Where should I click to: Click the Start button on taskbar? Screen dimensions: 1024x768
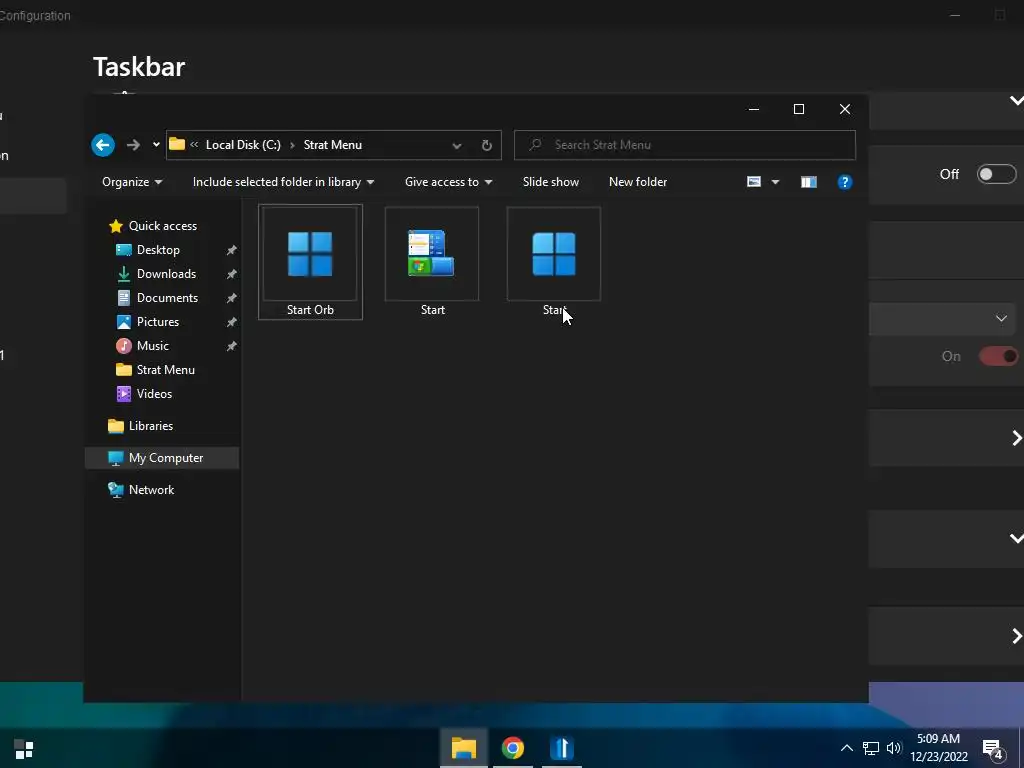[x=24, y=749]
